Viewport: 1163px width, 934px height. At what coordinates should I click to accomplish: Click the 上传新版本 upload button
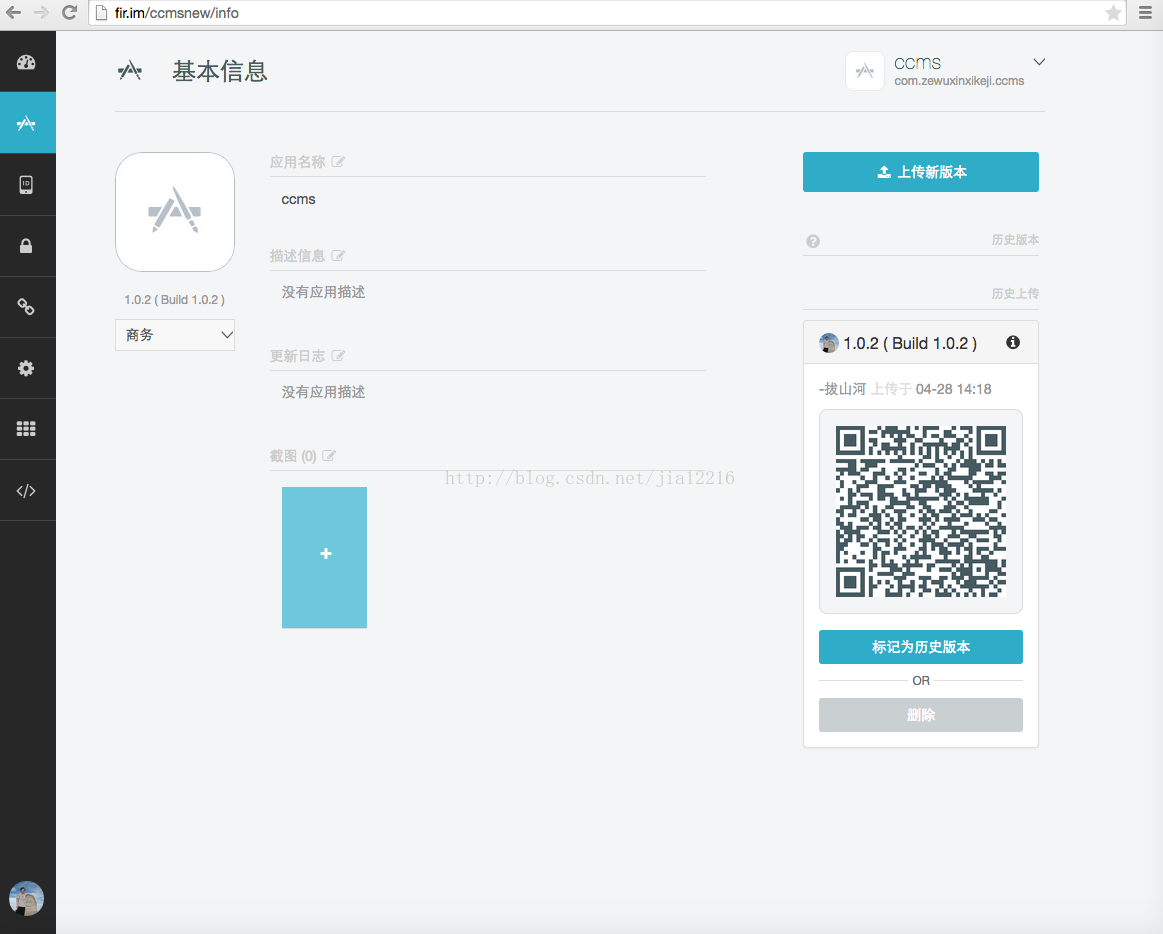[920, 172]
